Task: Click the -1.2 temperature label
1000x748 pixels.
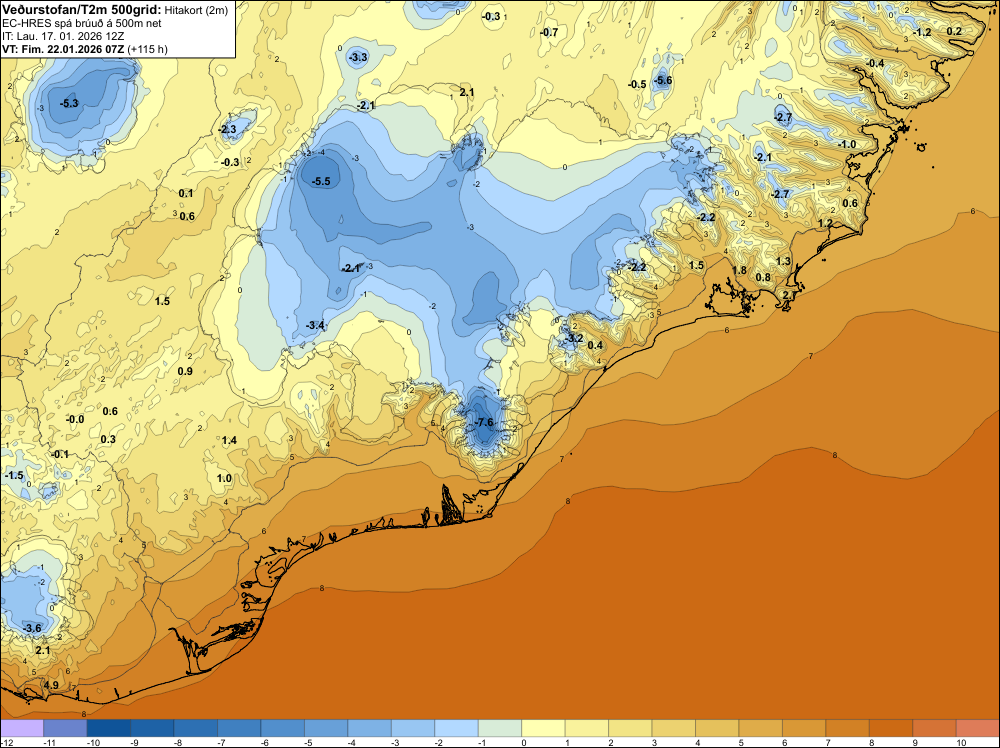Action: [922, 32]
